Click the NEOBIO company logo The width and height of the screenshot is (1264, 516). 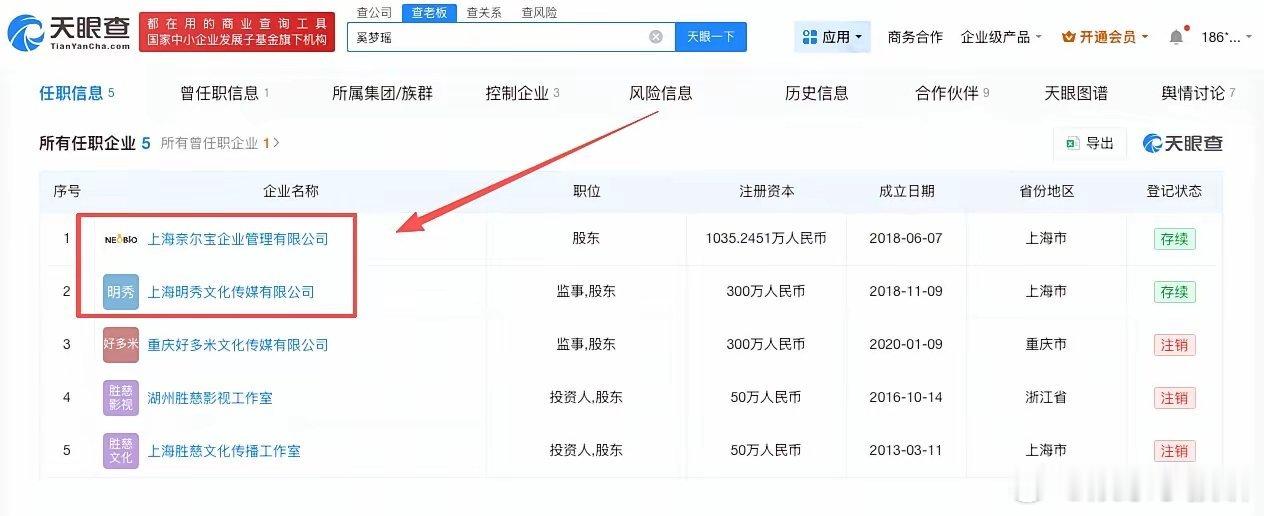pos(121,239)
